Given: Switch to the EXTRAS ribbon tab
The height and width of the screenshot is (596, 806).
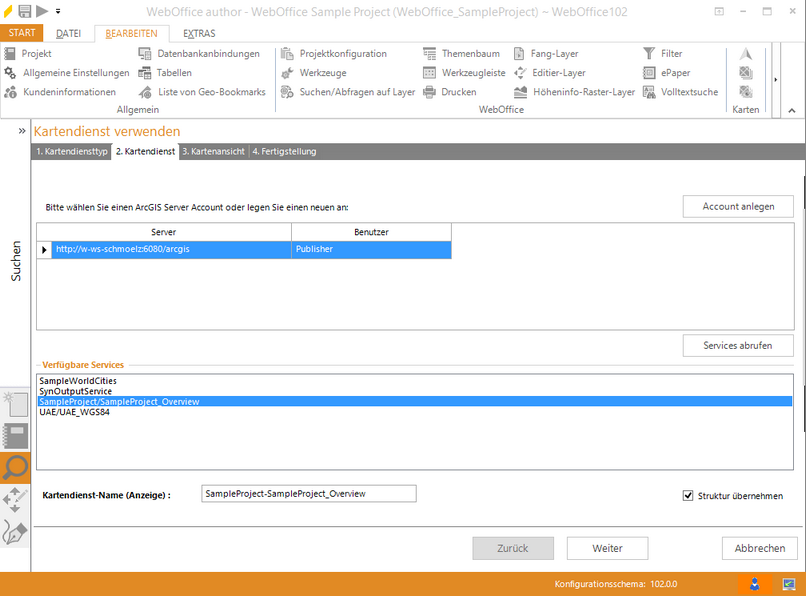Looking at the screenshot, I should pos(199,33).
